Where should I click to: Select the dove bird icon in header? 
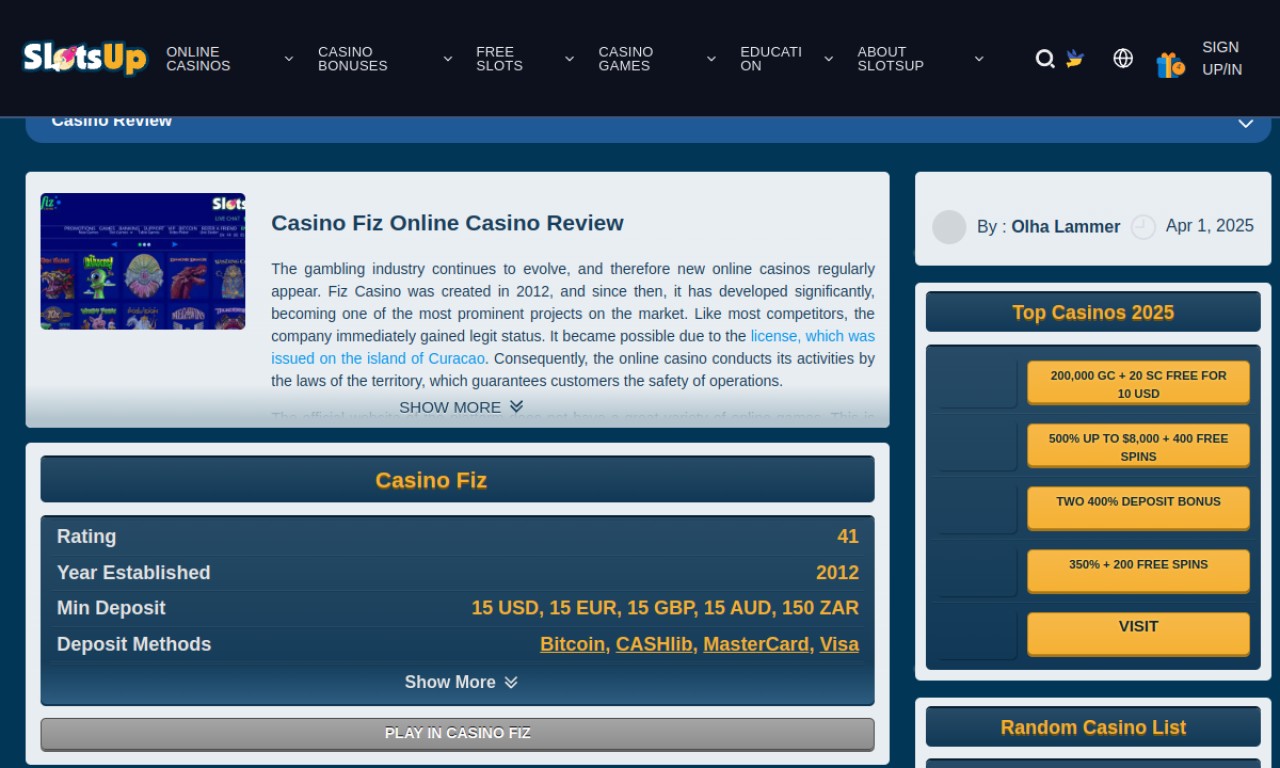[x=1075, y=58]
